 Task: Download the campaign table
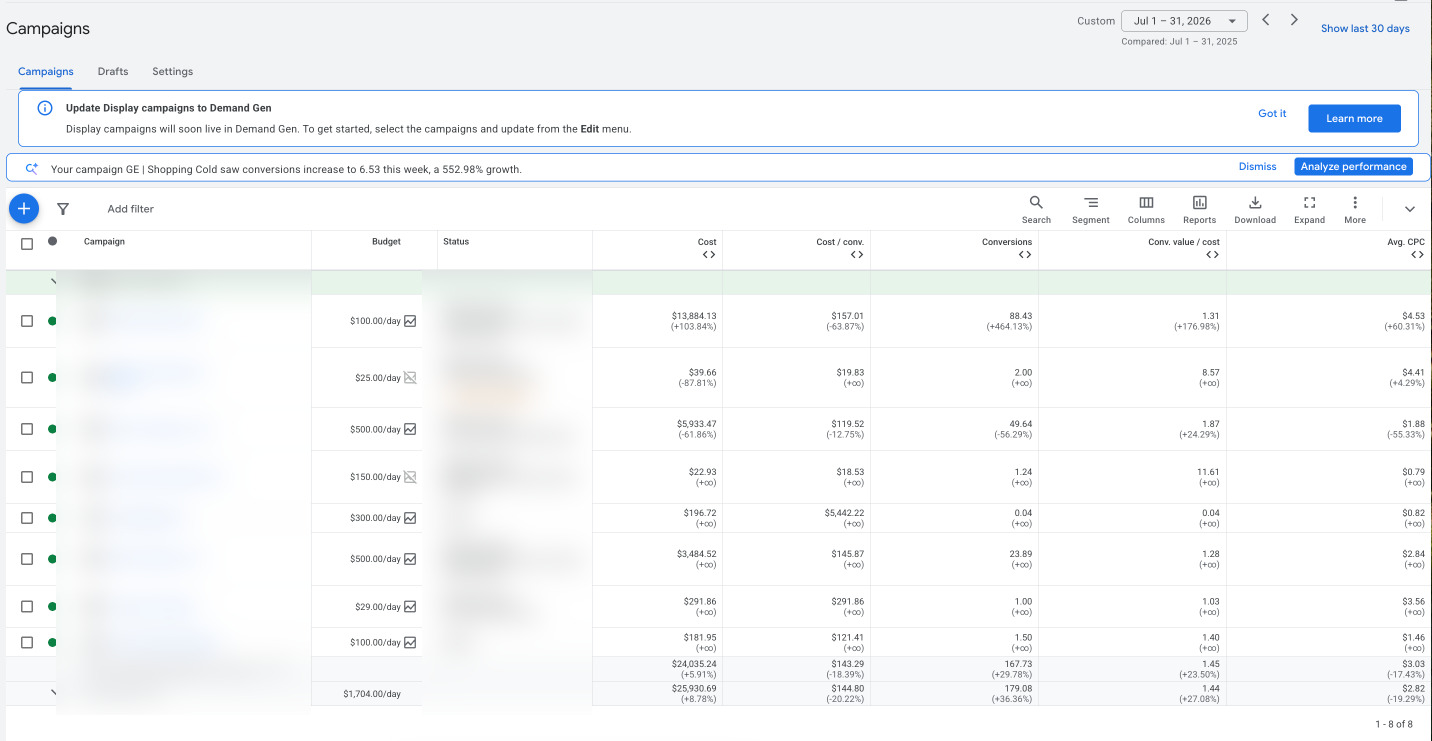1255,210
